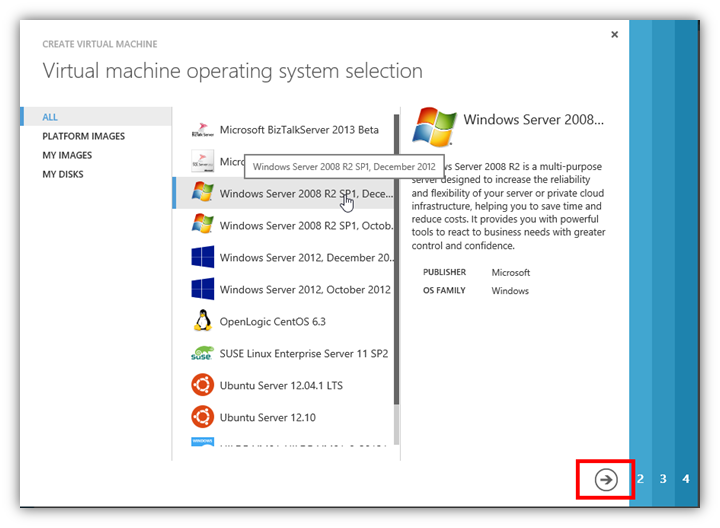The width and height of the screenshot is (720, 528).
Task: Click the Windows Server 2008... details title
Action: [534, 120]
